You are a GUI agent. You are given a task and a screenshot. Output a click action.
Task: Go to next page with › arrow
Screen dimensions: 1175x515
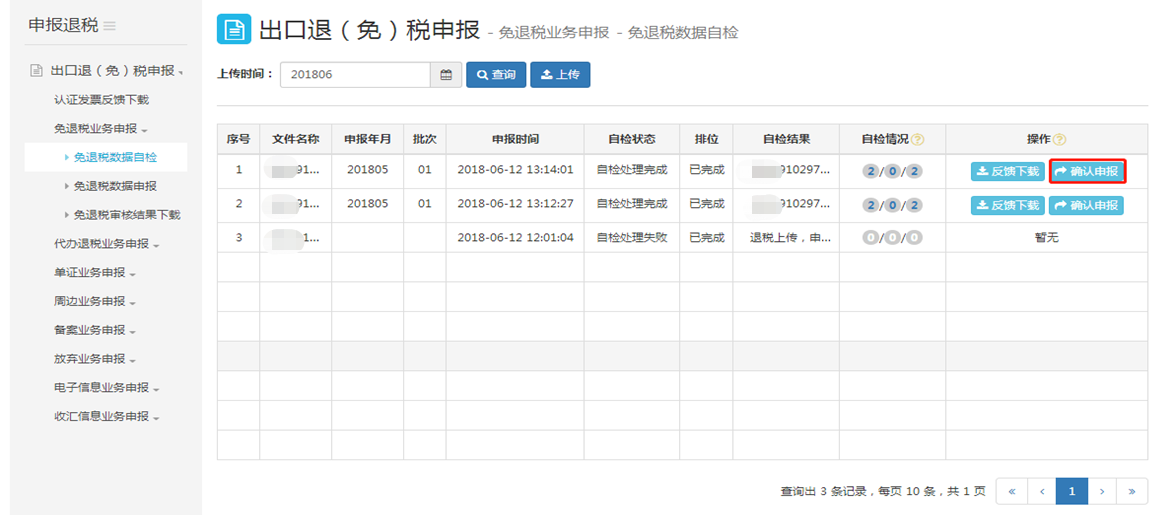pyautogui.click(x=1102, y=491)
